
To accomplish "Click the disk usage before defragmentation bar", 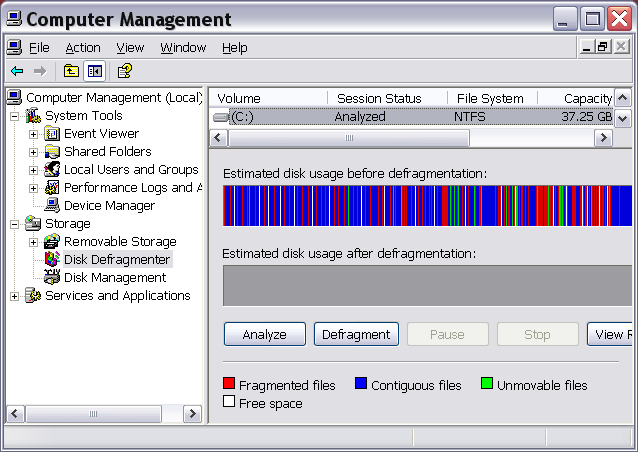I will 427,205.
